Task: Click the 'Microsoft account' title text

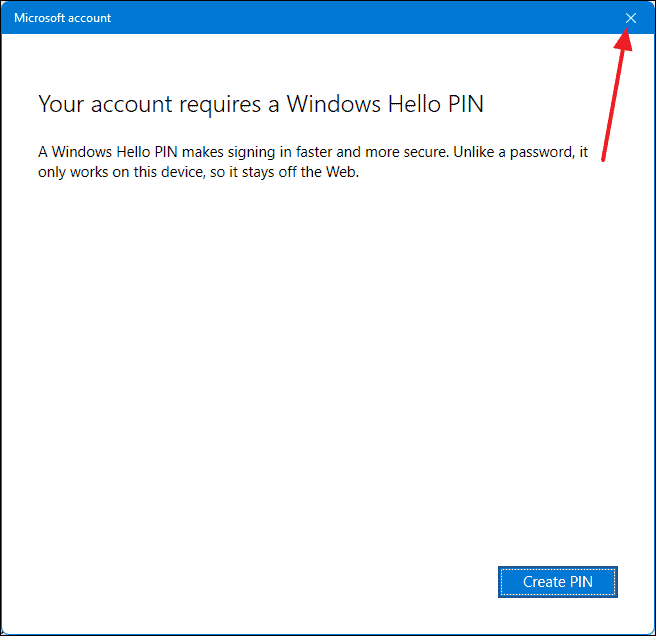Action: [x=62, y=18]
